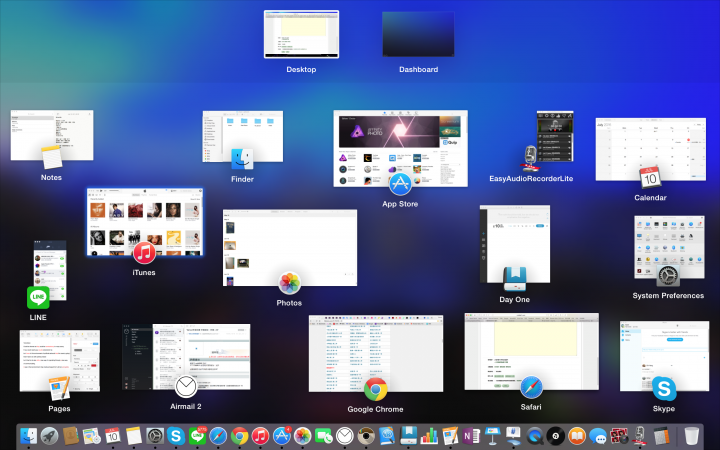The image size is (720, 450).
Task: Select the Safari window thumbnail
Action: tap(532, 351)
